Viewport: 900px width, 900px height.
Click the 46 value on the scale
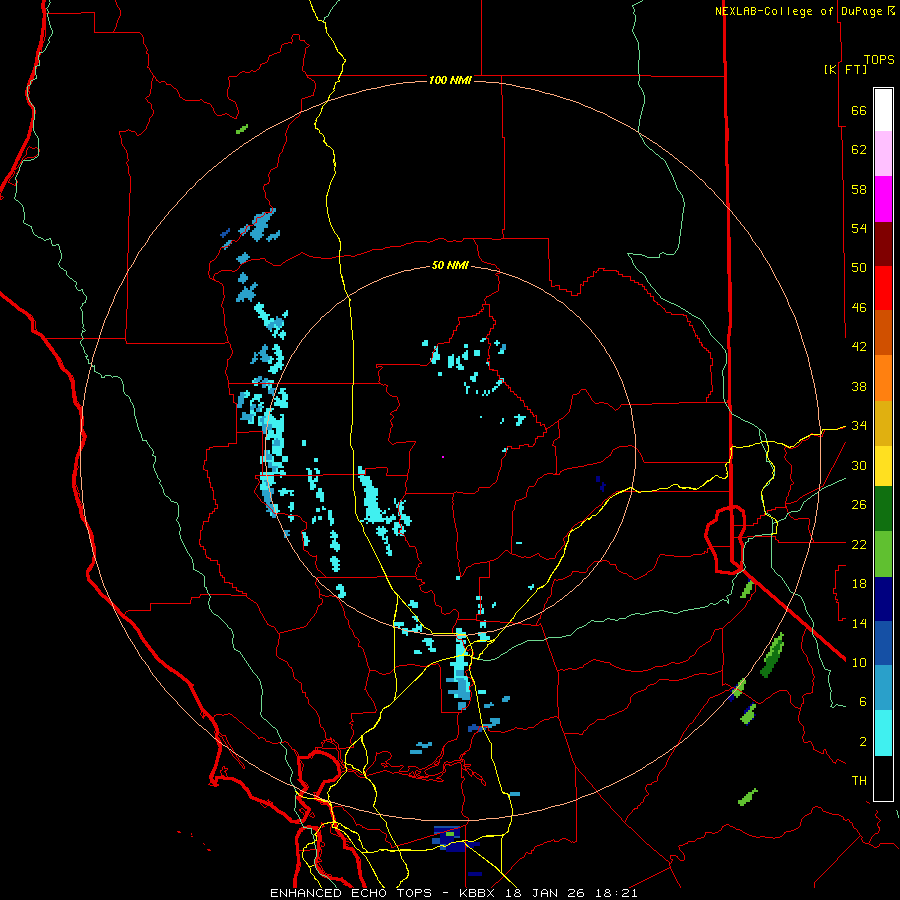pyautogui.click(x=859, y=308)
